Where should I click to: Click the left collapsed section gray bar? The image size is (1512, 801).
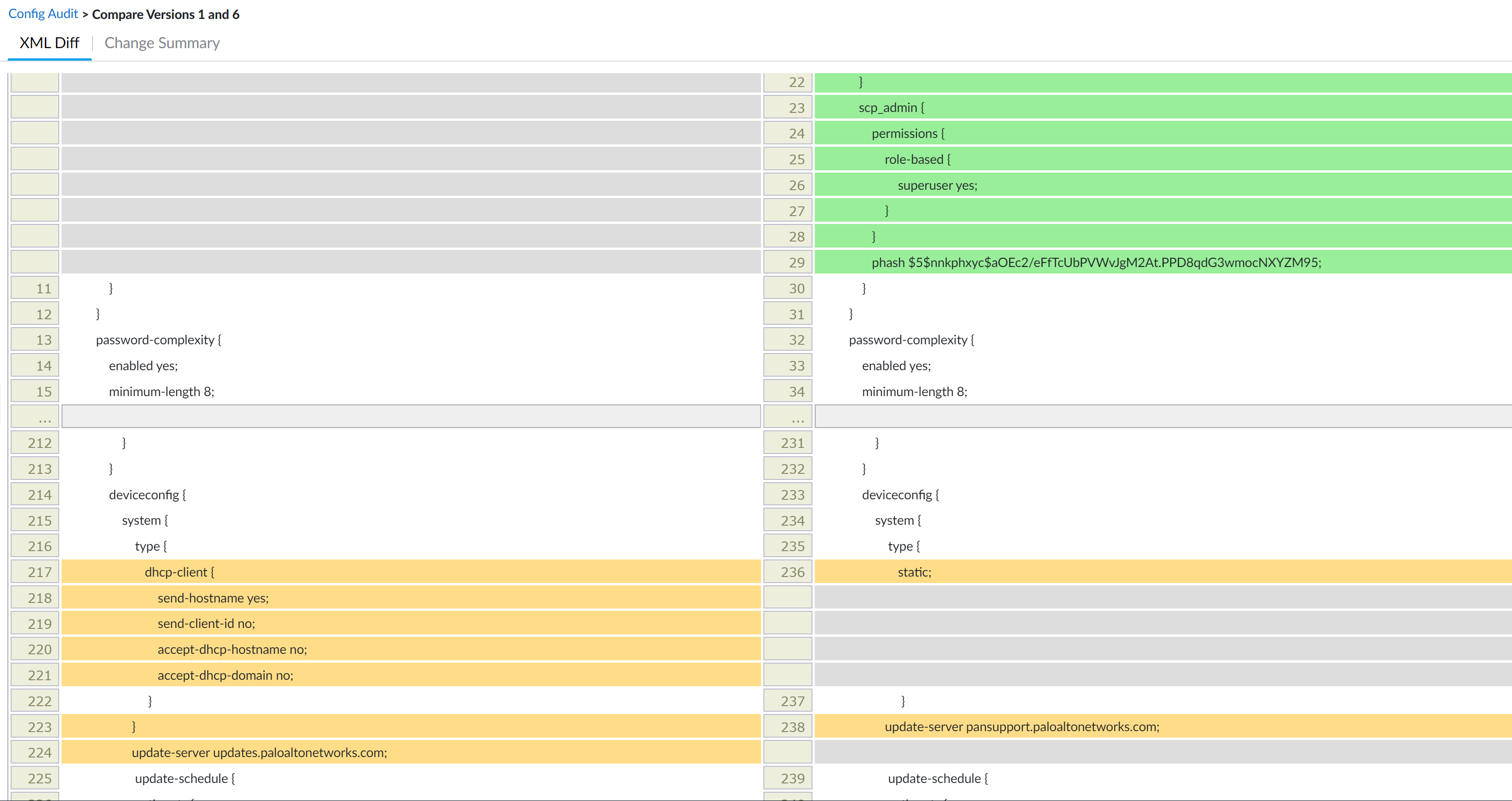tap(411, 417)
